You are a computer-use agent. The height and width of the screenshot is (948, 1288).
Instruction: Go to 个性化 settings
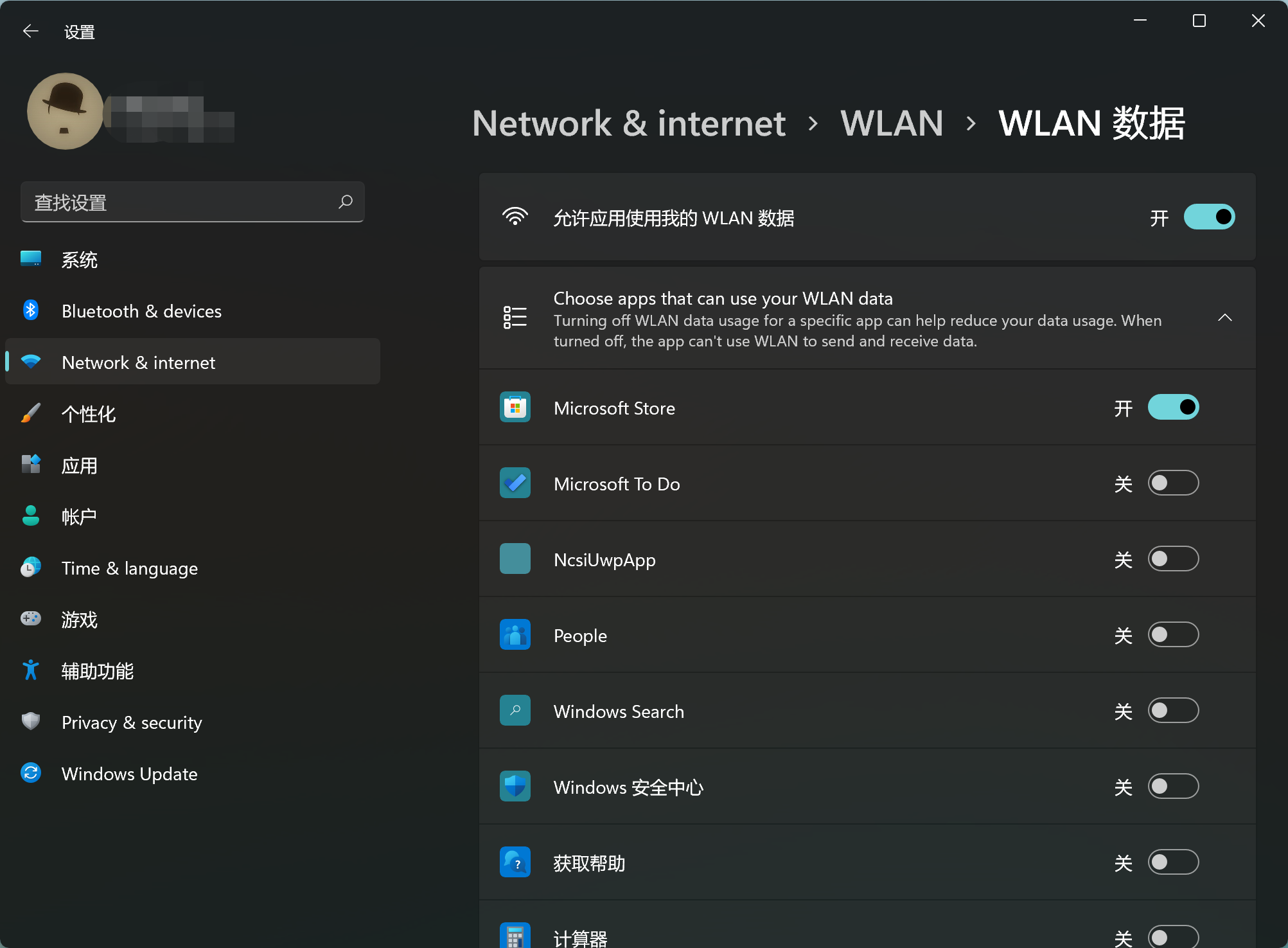pos(193,414)
